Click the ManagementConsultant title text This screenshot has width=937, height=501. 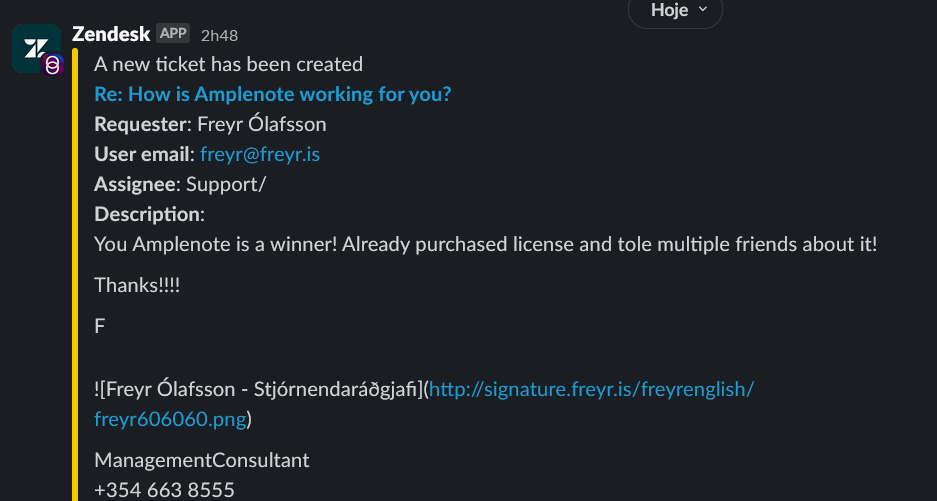(x=202, y=460)
